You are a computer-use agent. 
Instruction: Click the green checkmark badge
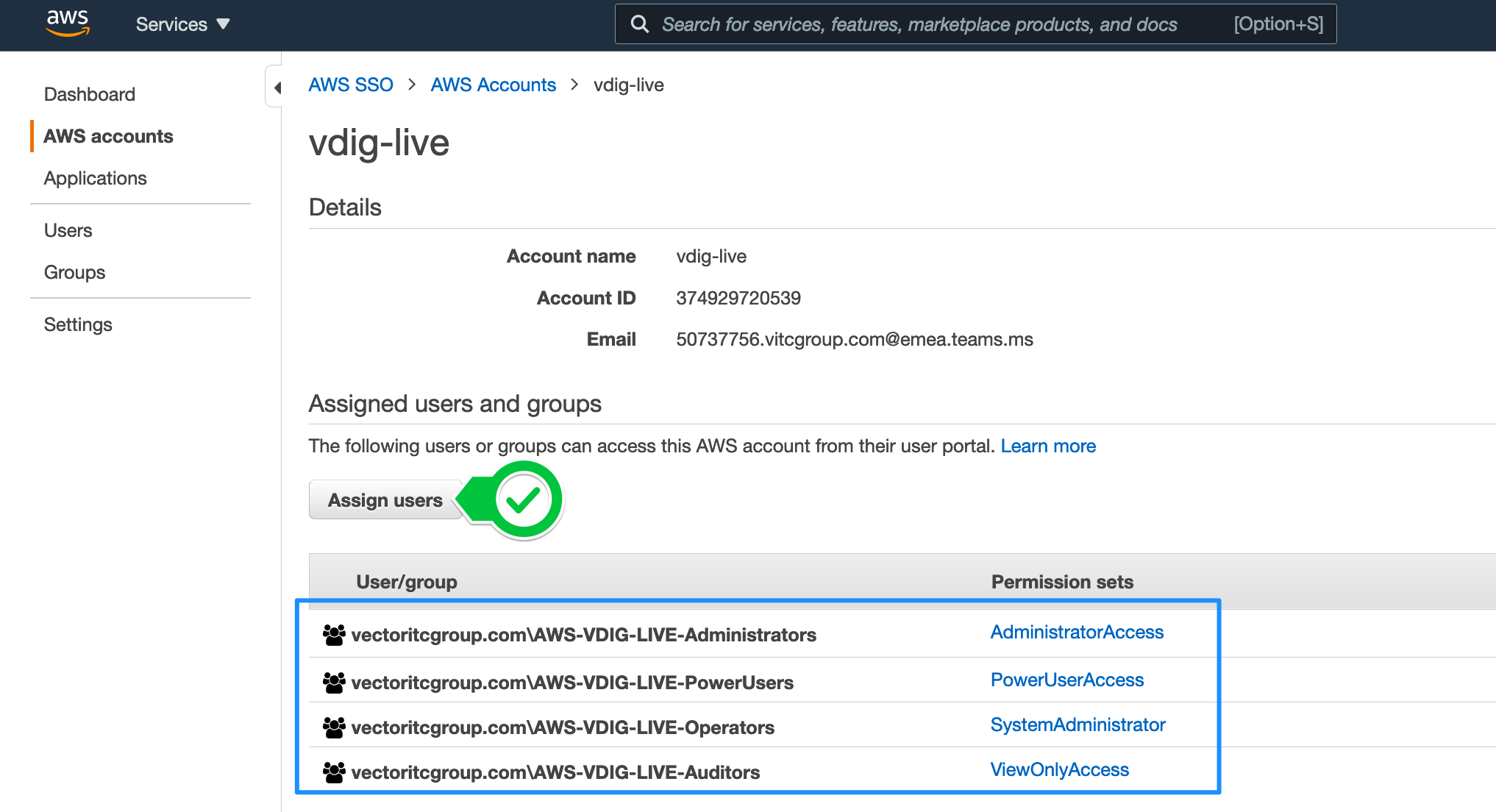pos(523,500)
